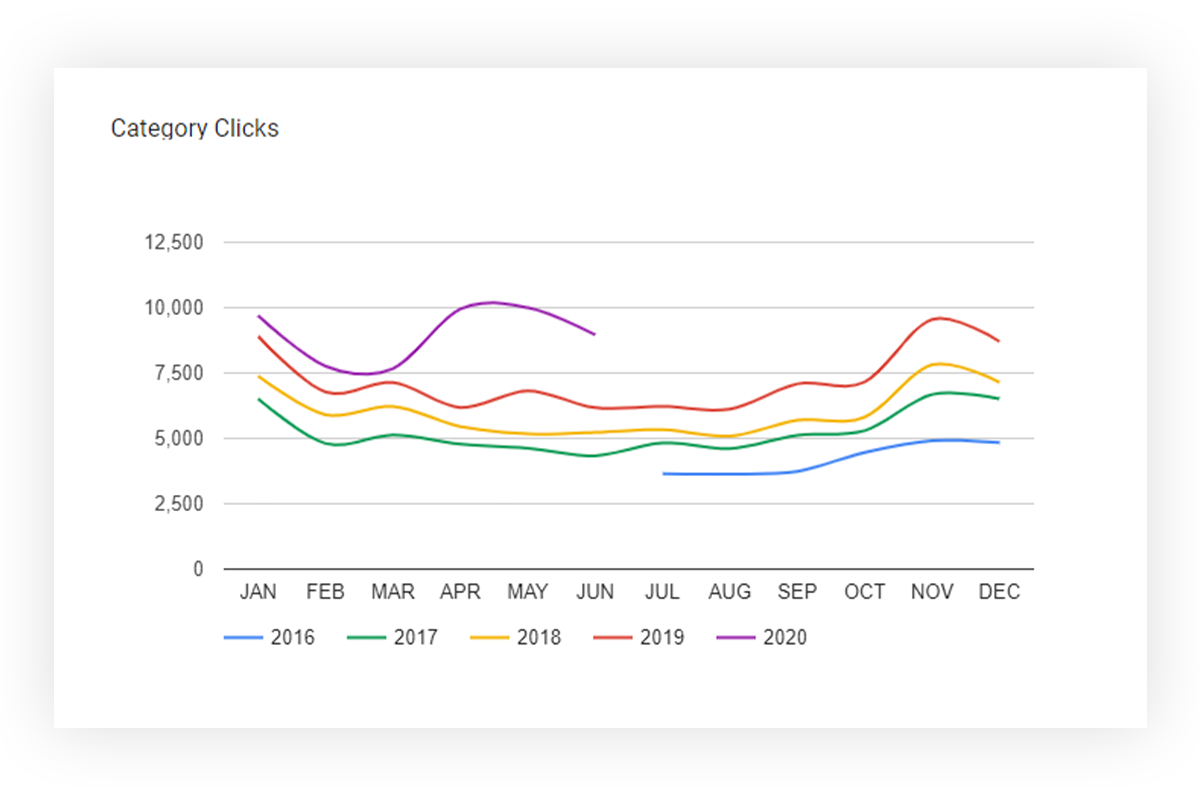Toggle the 2018 series in the legend
This screenshot has height=801, width=1200.
click(515, 638)
